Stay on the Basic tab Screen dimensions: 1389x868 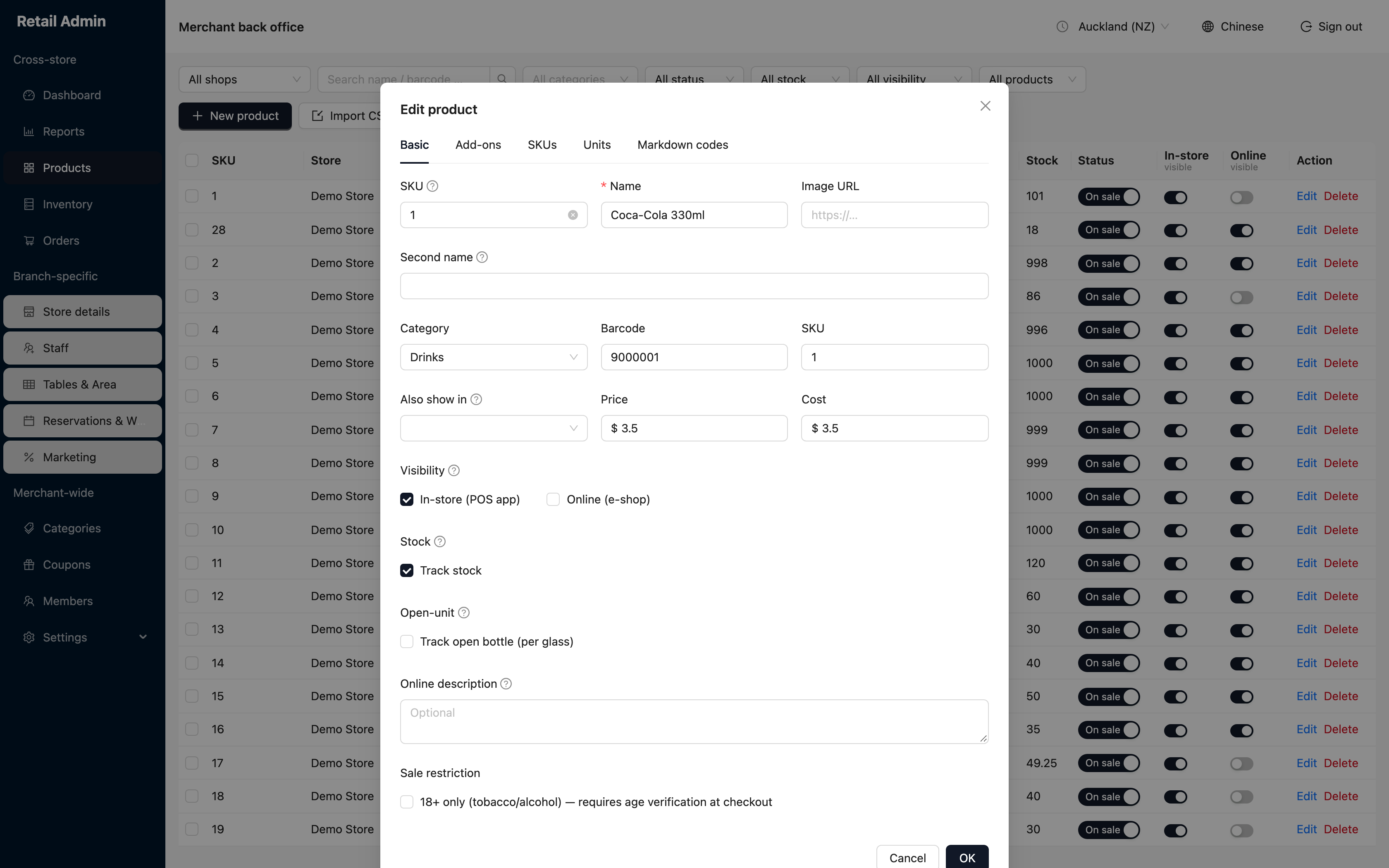pyautogui.click(x=414, y=145)
